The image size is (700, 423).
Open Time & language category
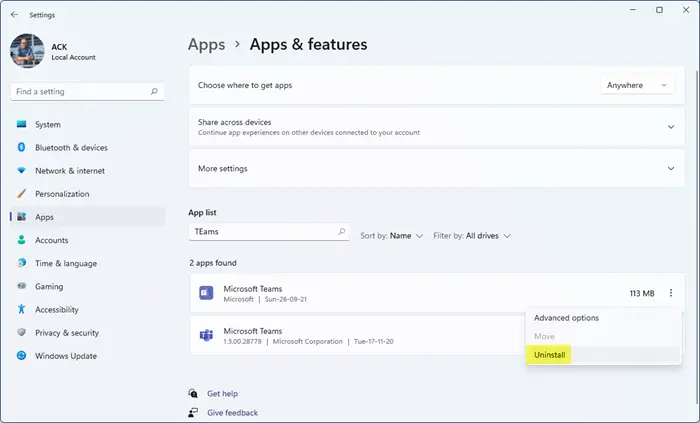88,264
